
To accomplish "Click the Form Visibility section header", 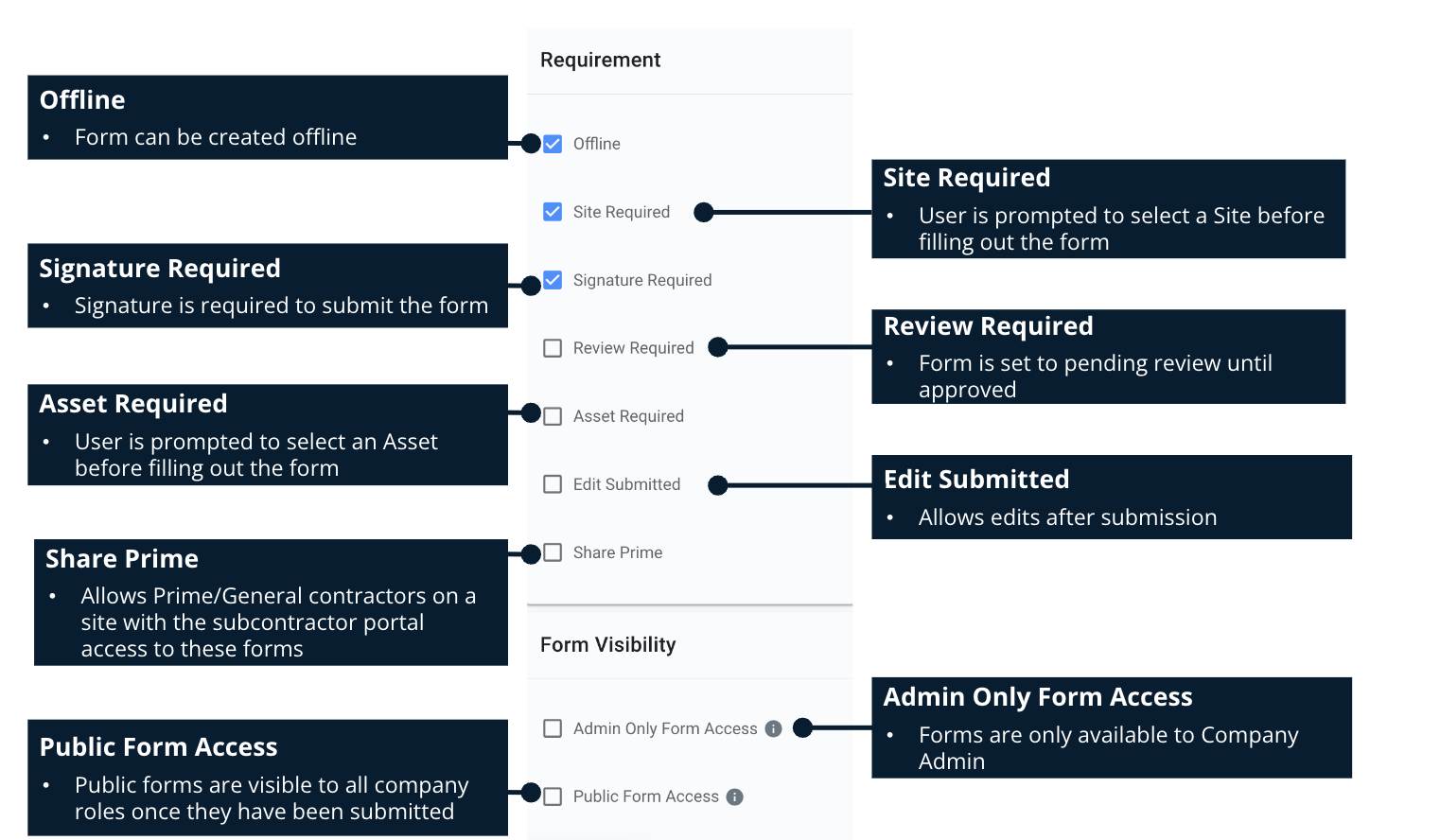I will point(607,644).
